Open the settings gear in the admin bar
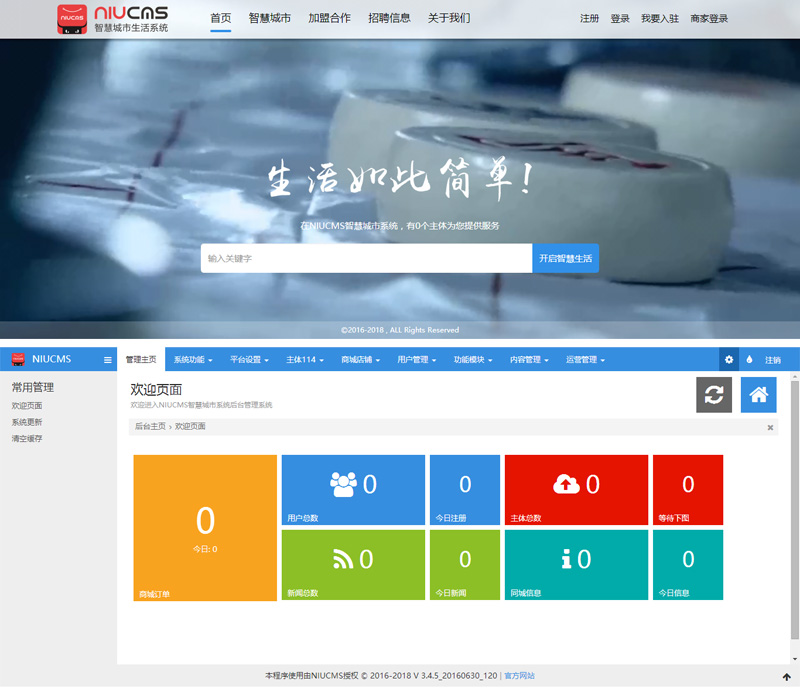Viewport: 800px width, 689px height. [729, 359]
